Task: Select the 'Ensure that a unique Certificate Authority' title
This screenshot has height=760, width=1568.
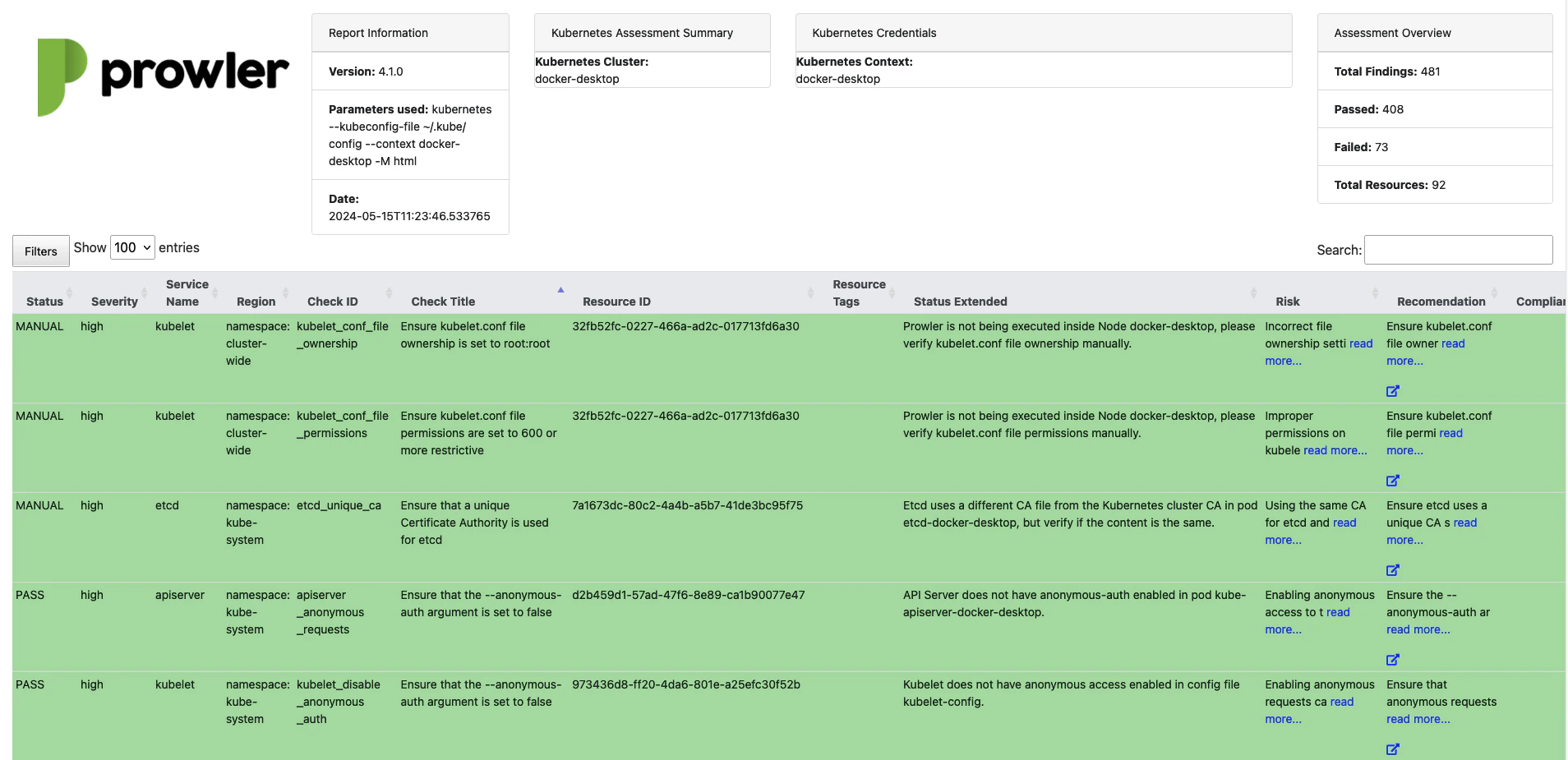Action: pos(474,523)
